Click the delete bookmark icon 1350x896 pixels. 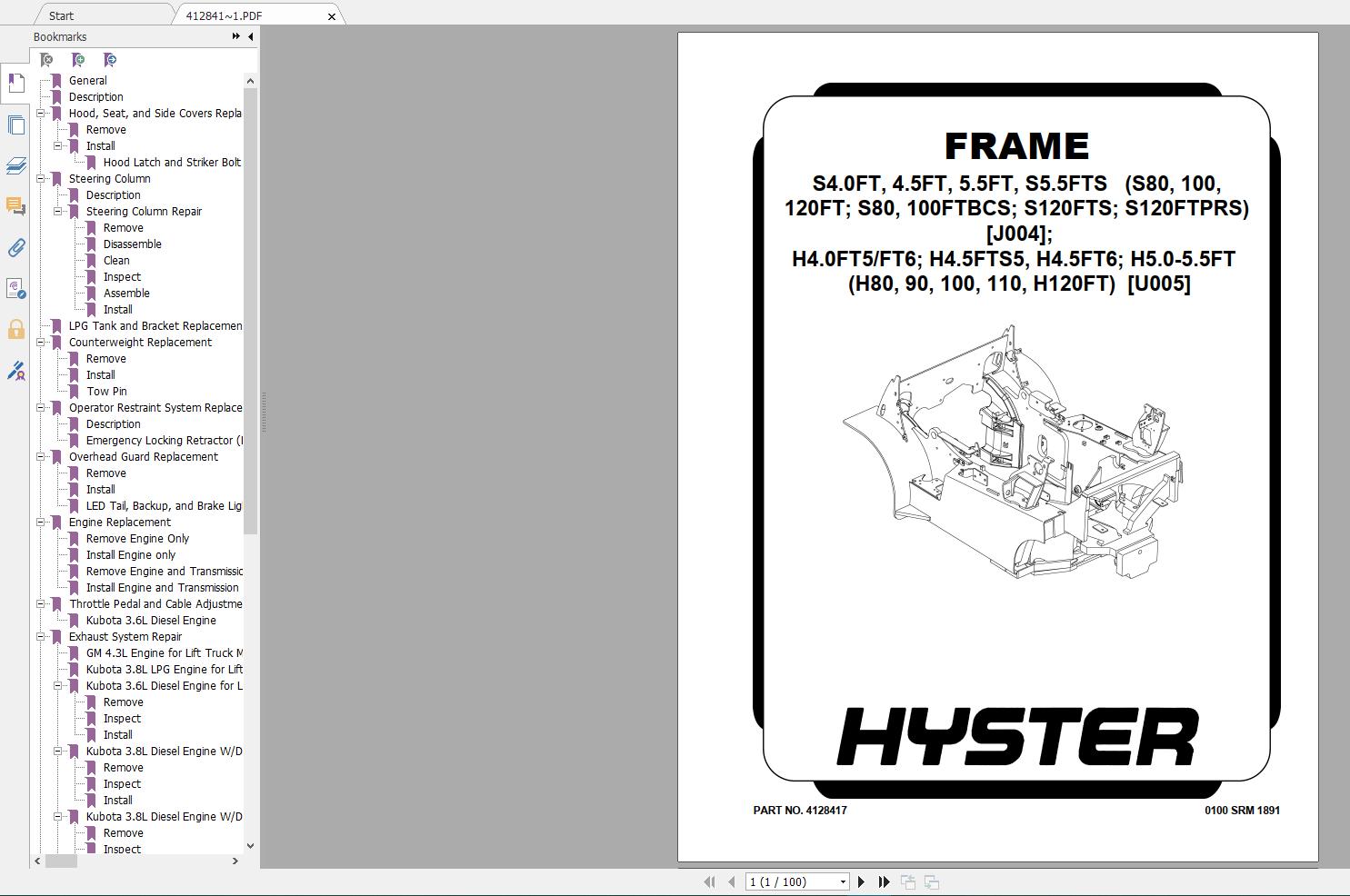tap(46, 60)
